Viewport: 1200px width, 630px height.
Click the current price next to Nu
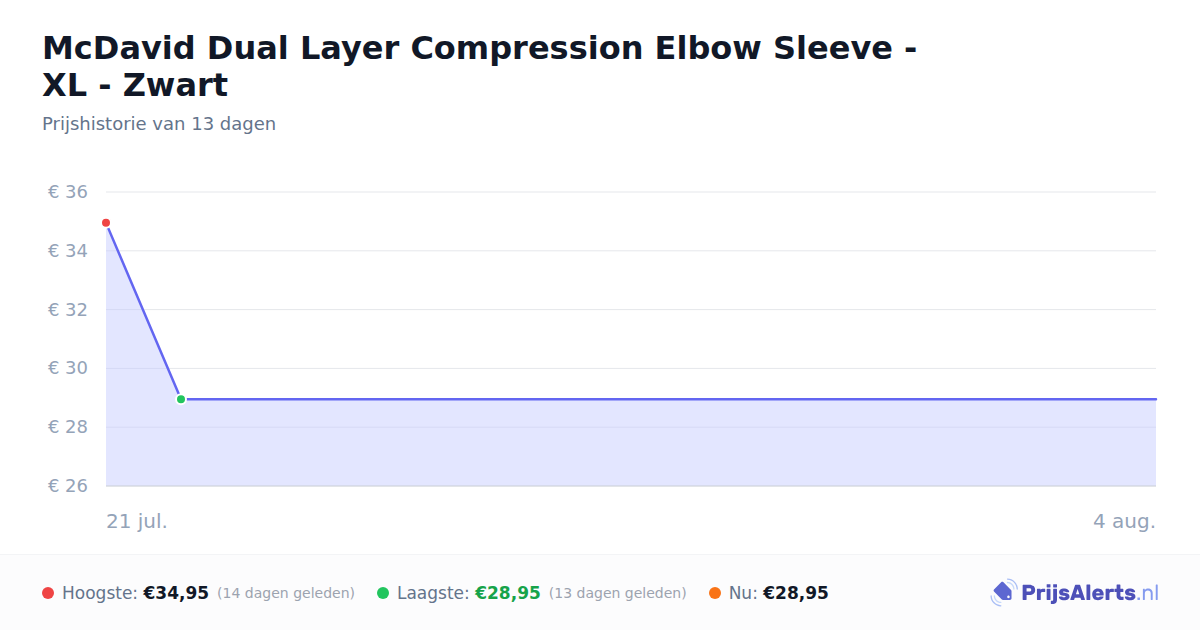(x=796, y=593)
